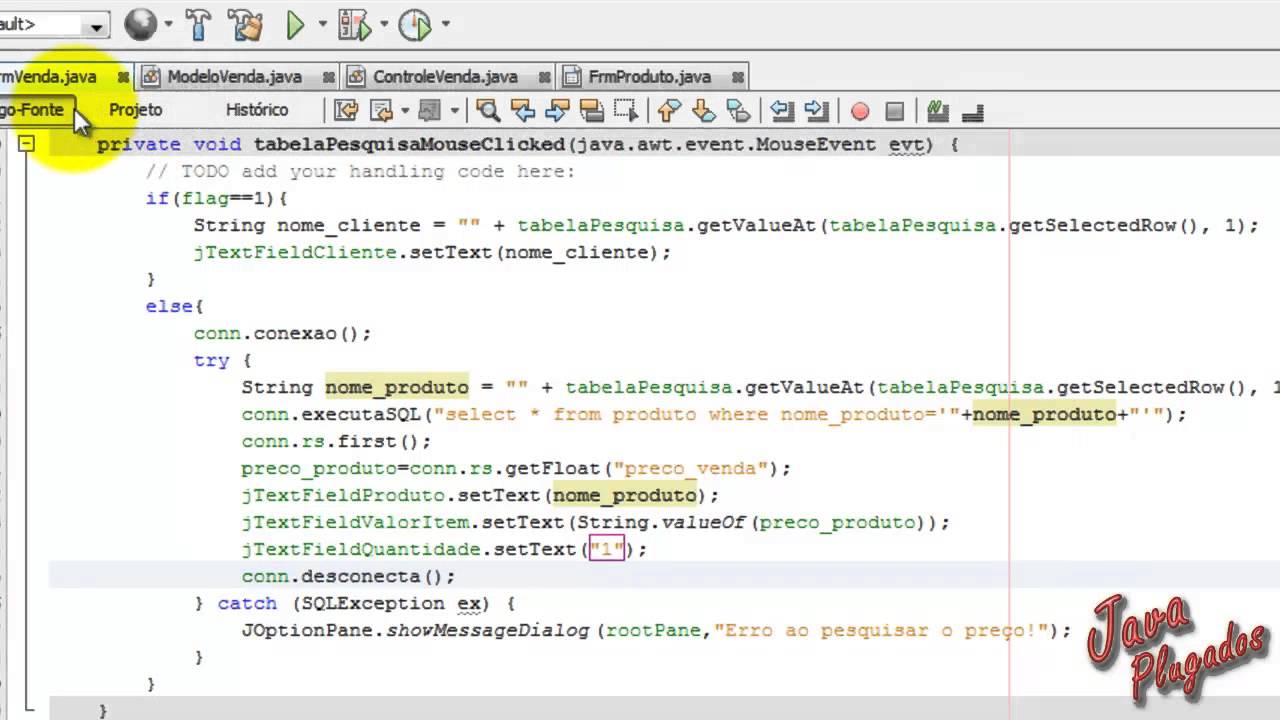The width and height of the screenshot is (1280, 720).
Task: Close the ControleVenda.java tab
Action: [544, 77]
